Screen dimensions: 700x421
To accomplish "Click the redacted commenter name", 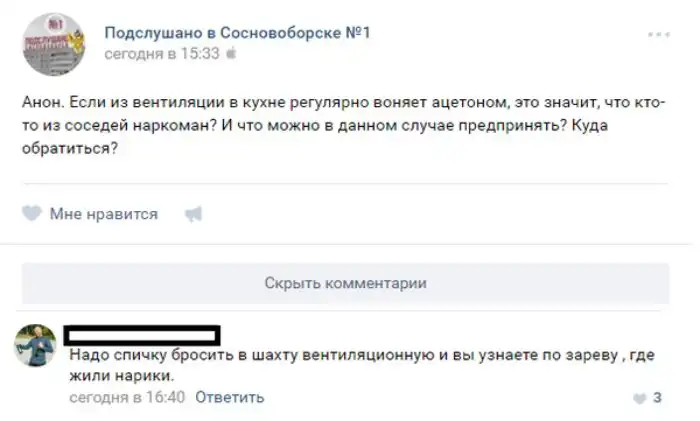I will tap(141, 335).
